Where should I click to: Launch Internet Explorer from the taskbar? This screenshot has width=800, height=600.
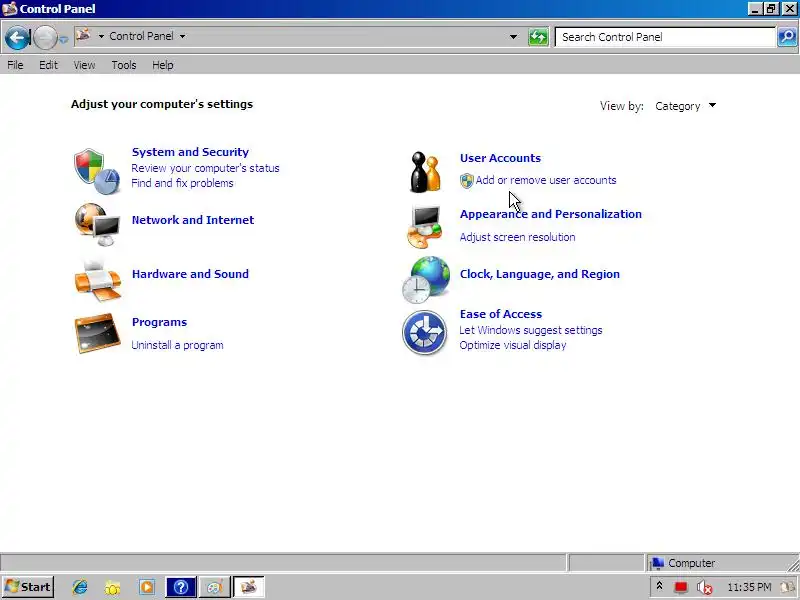[x=80, y=587]
